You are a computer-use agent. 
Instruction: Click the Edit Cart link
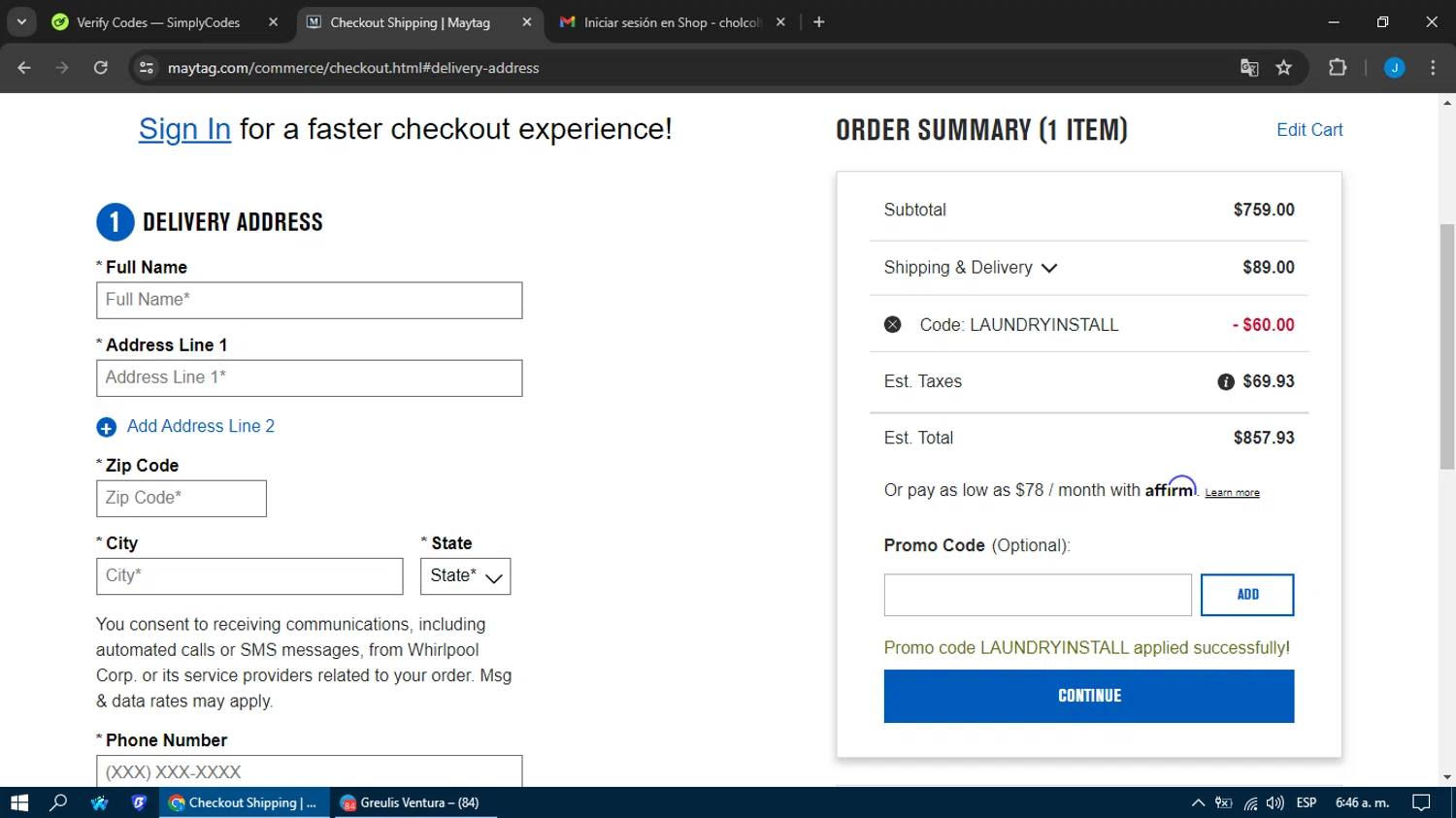pos(1309,130)
